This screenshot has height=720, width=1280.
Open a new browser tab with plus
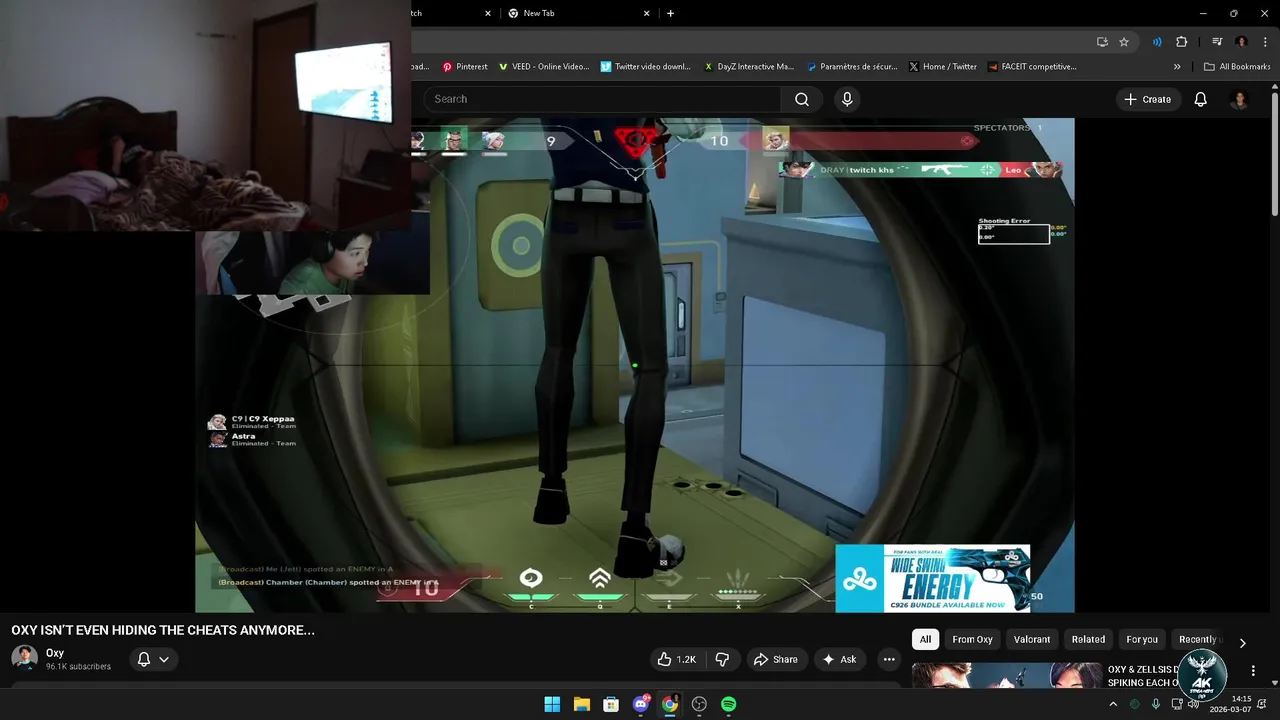coord(670,13)
